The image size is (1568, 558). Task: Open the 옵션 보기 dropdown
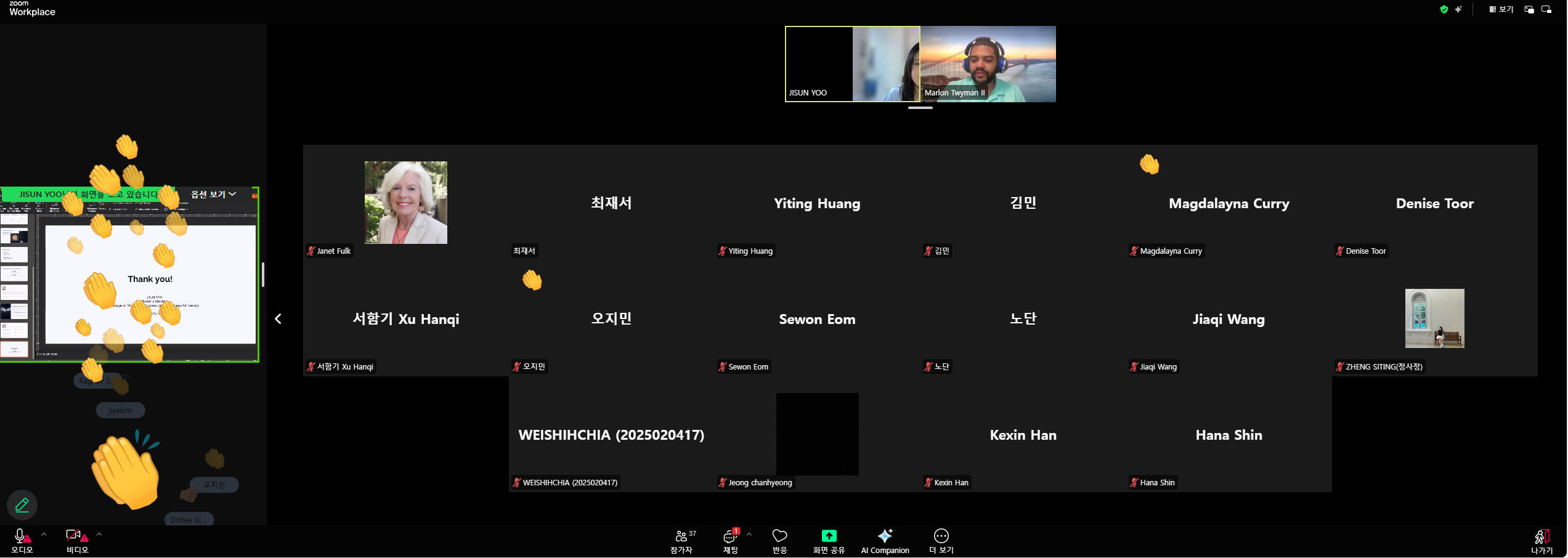[213, 194]
